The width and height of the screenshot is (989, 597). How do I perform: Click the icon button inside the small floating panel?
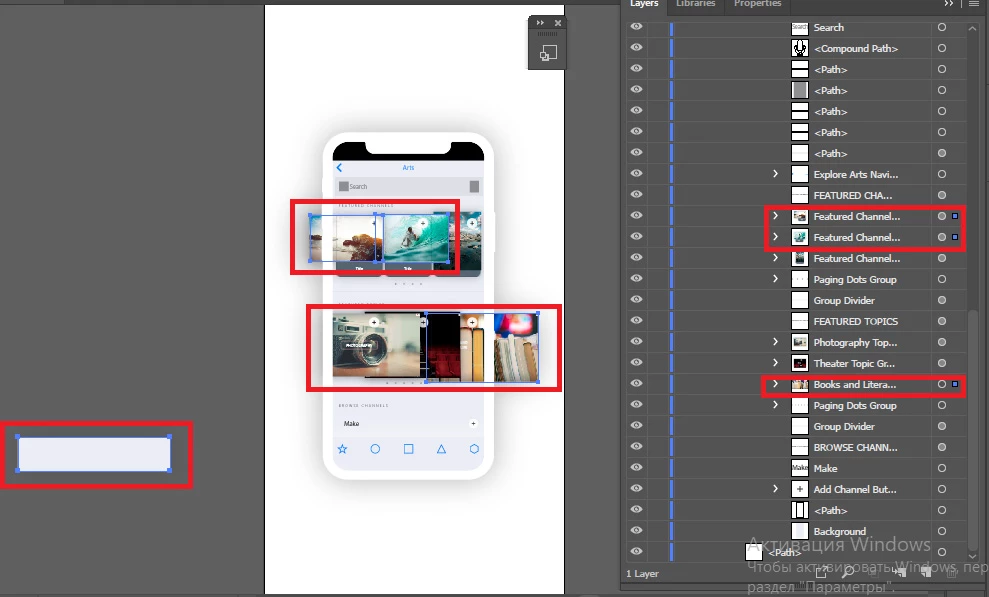click(547, 54)
